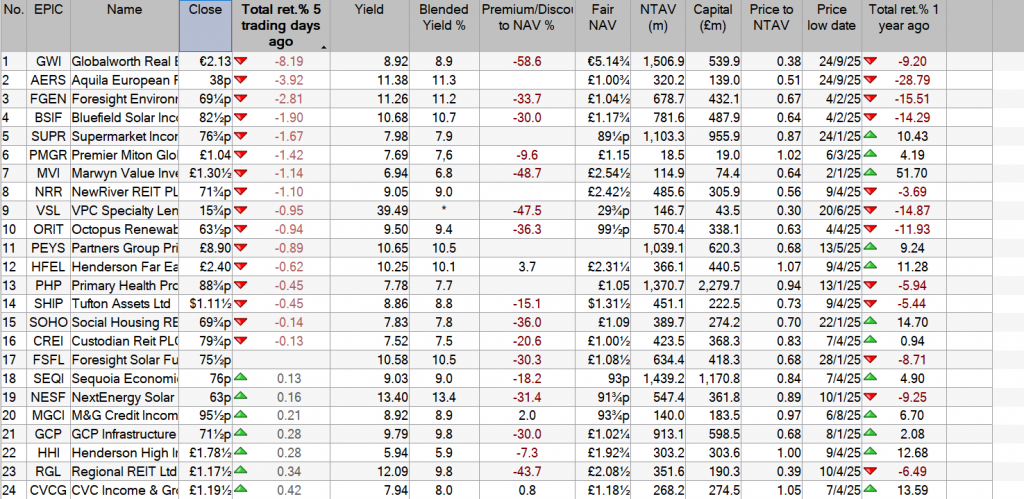Click the red arrow before RGL 1-year return -6.49

[871, 471]
